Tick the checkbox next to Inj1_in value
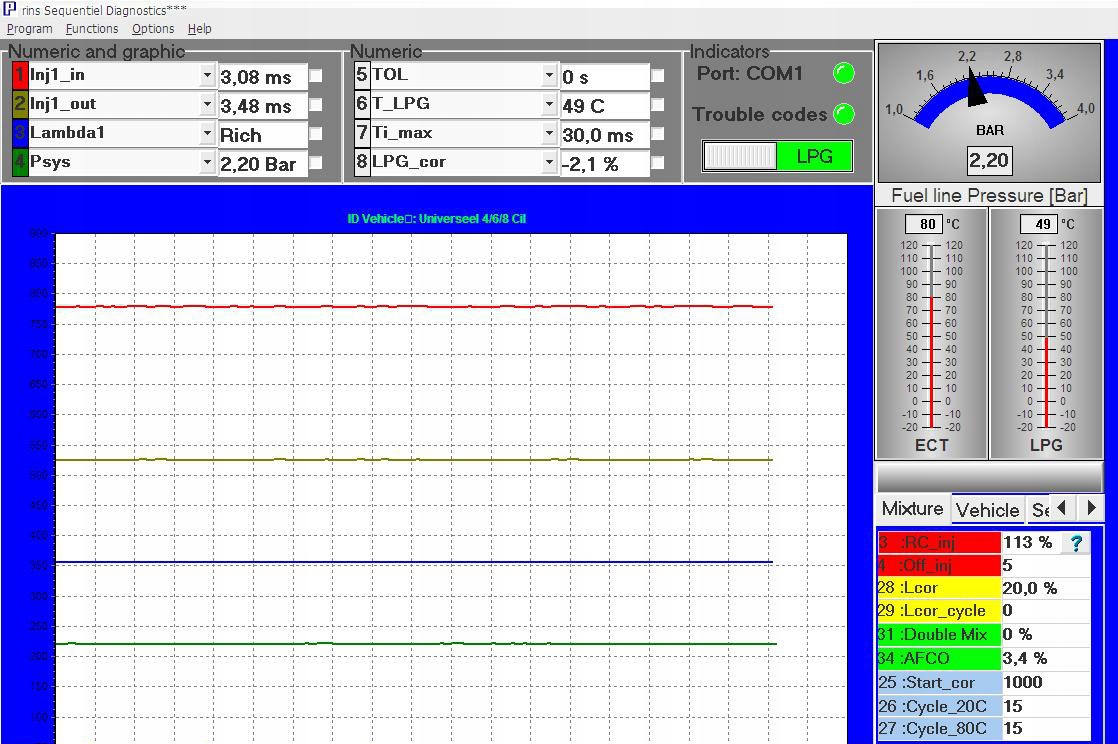The width and height of the screenshot is (1118, 744). click(316, 76)
